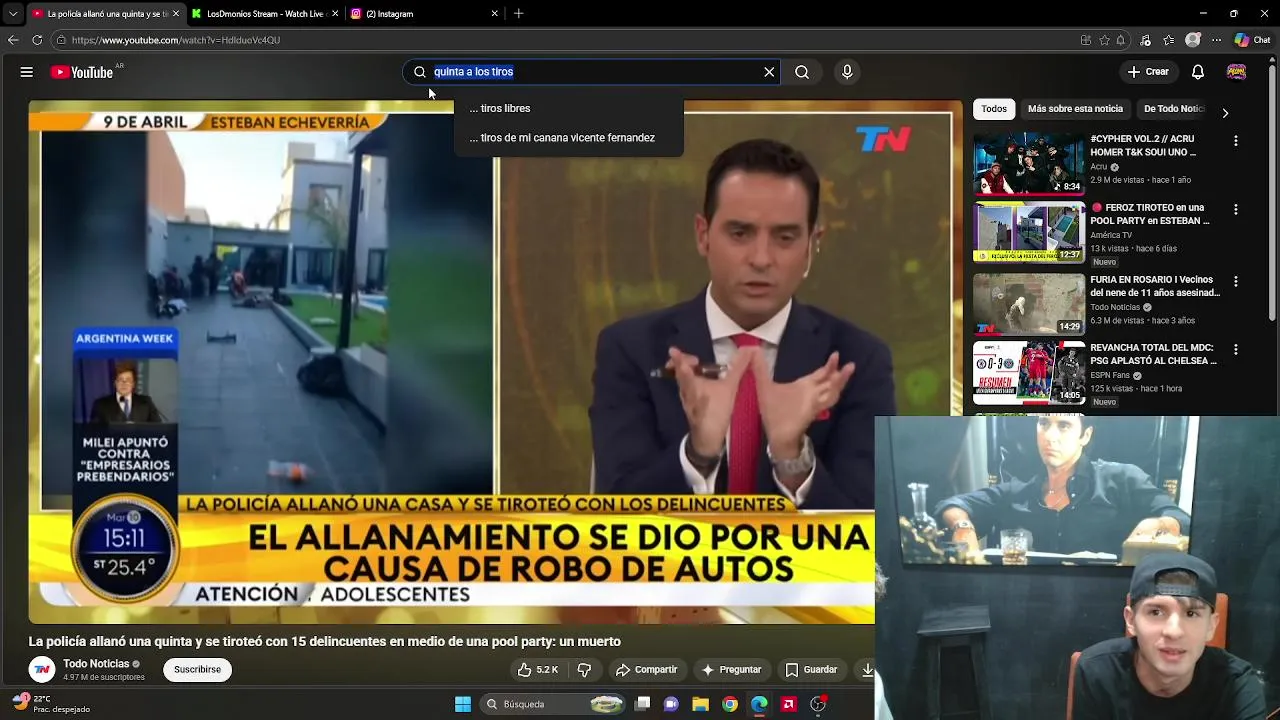Open Copilot Chat in the browser
1280x720 pixels.
click(x=1252, y=40)
